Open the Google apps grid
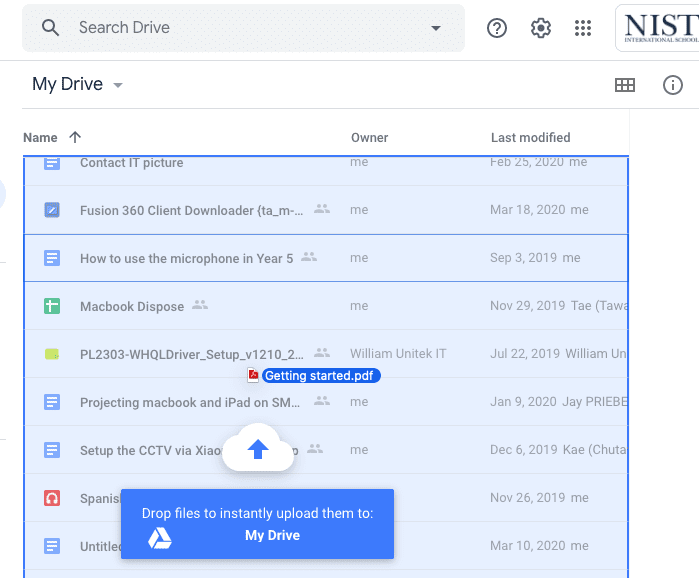Viewport: 699px width, 578px height. pos(584,28)
